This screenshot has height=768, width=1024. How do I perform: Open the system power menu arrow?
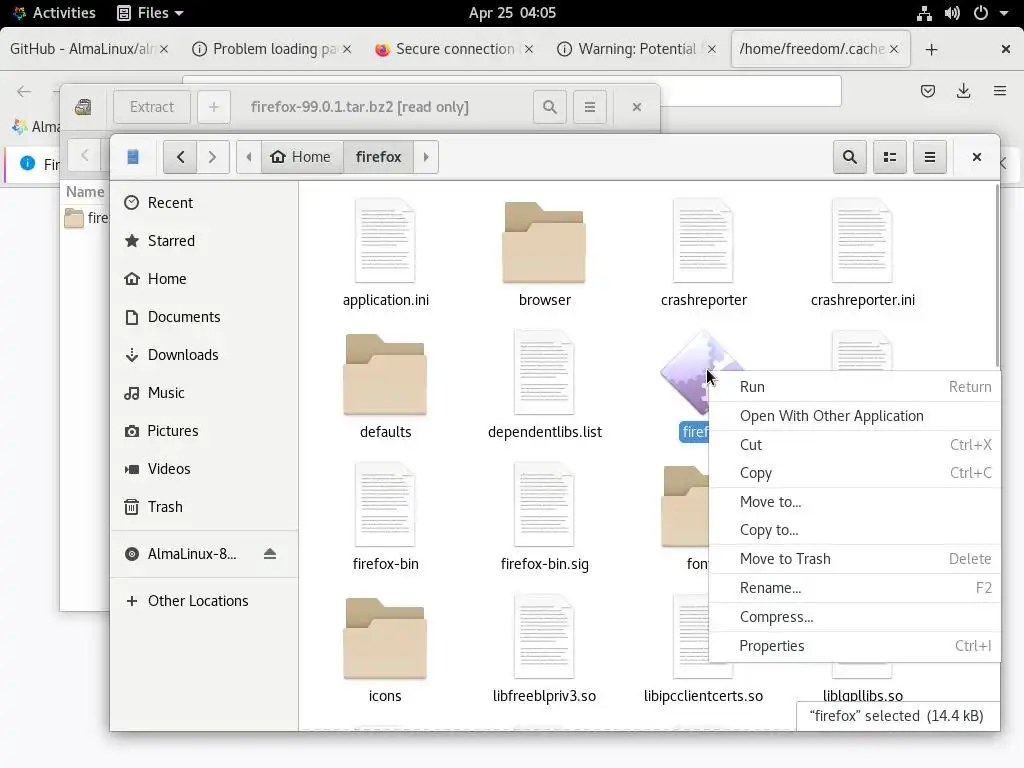1004,13
